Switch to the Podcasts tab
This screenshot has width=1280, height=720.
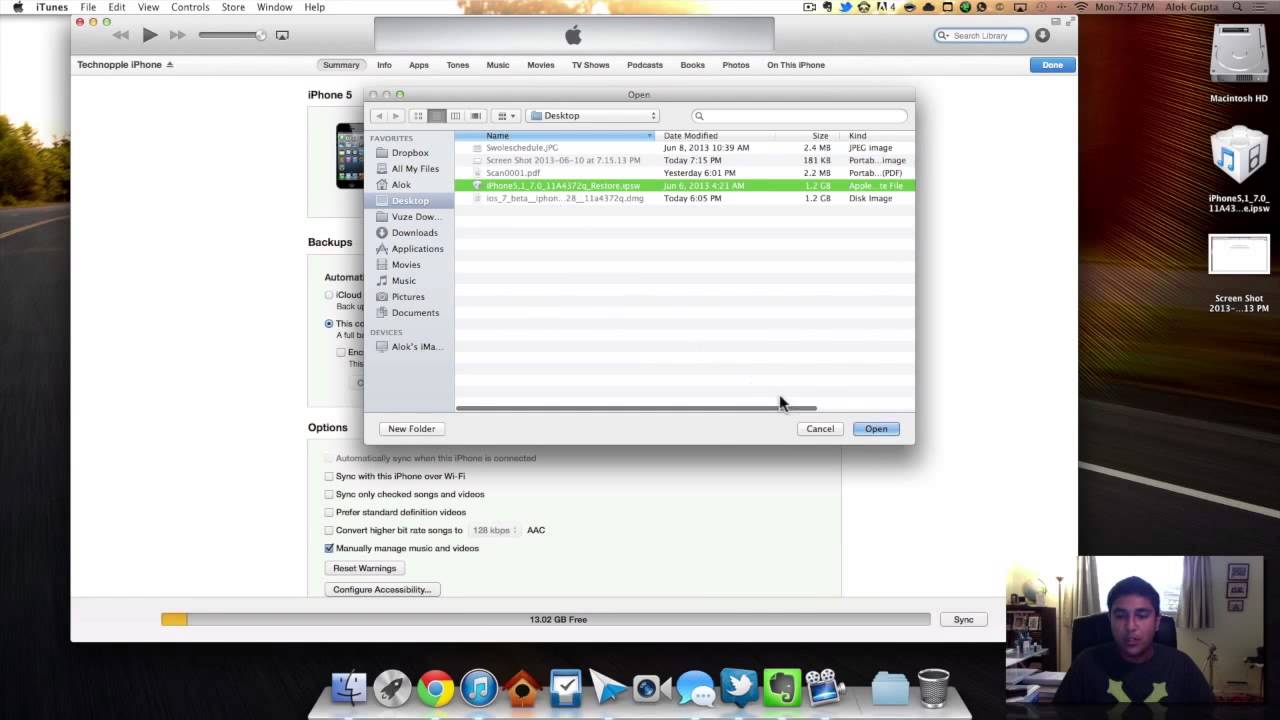click(x=645, y=65)
